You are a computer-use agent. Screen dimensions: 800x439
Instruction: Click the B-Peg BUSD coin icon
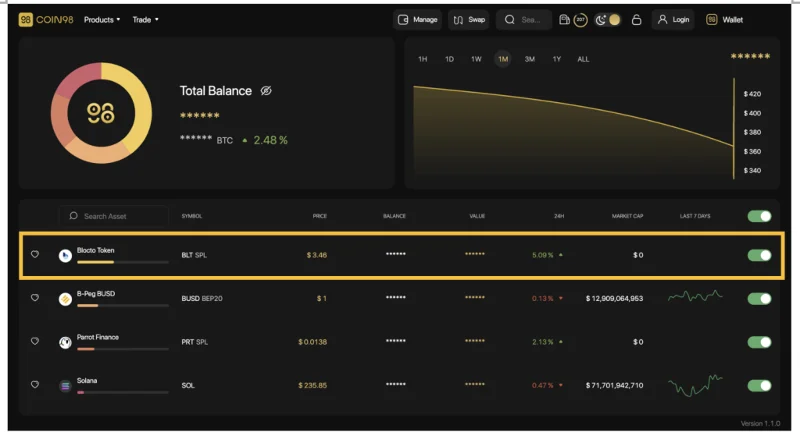click(65, 299)
